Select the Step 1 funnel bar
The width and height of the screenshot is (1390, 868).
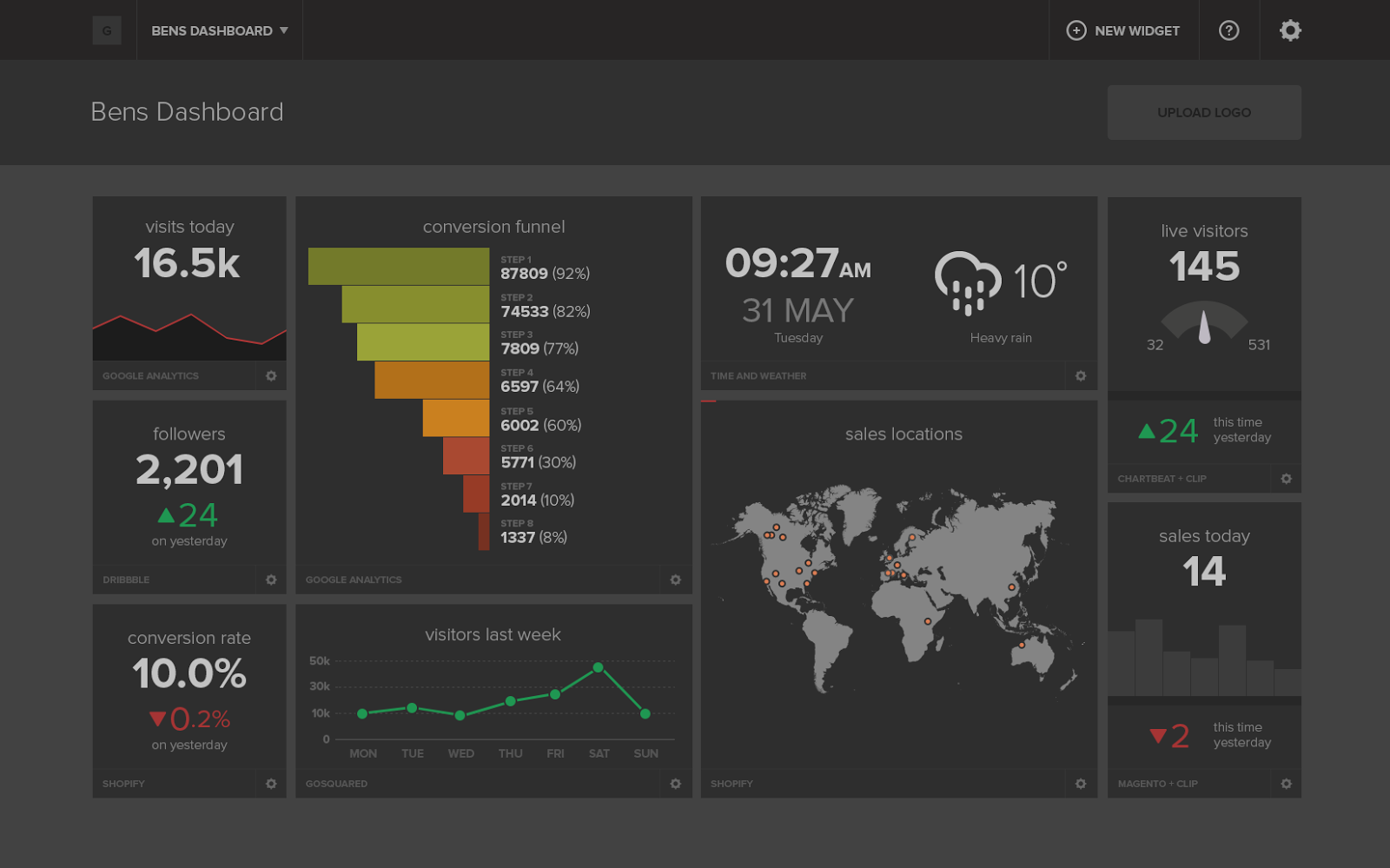click(399, 267)
